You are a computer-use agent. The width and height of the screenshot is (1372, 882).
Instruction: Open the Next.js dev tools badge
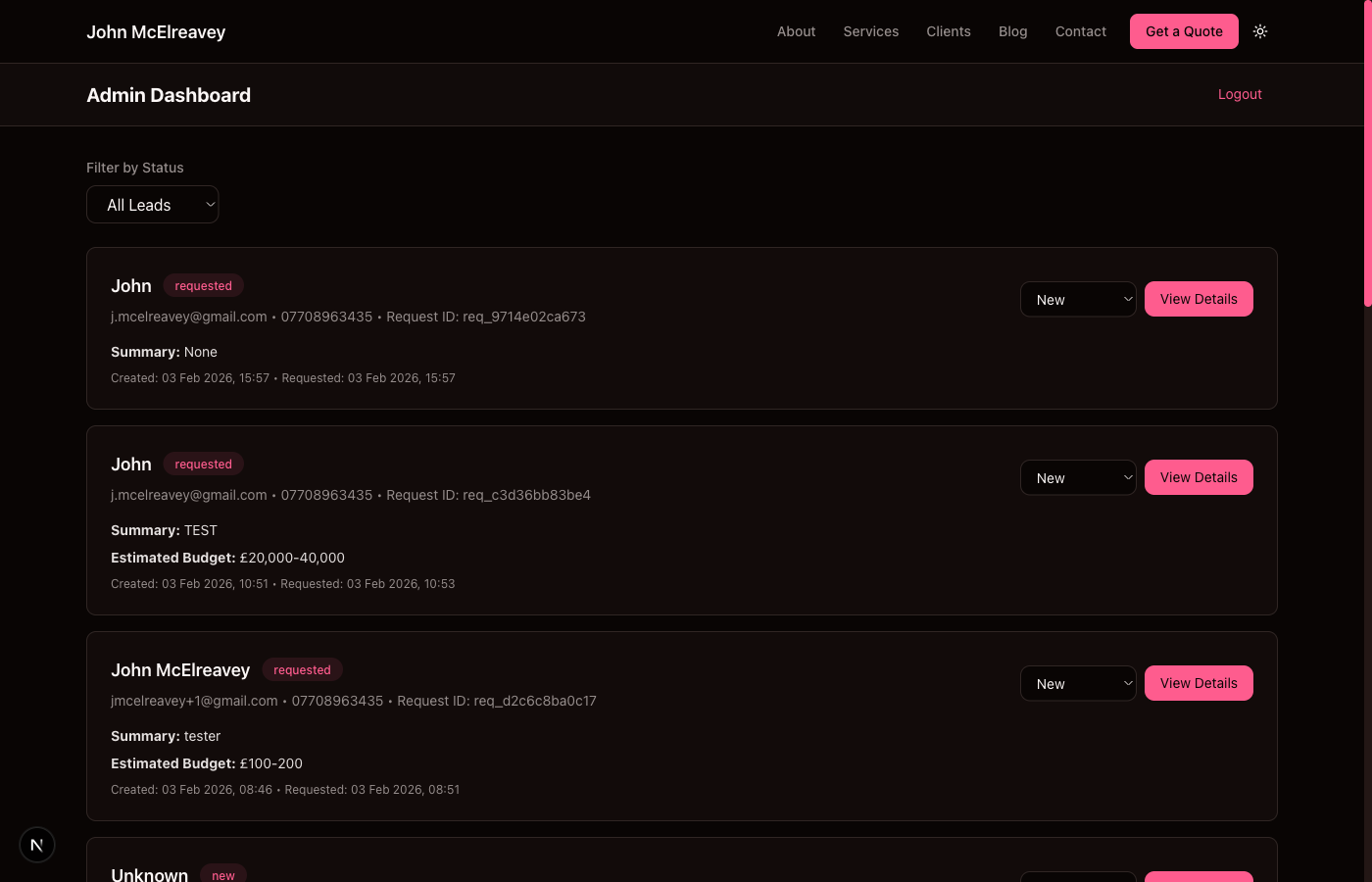point(36,844)
